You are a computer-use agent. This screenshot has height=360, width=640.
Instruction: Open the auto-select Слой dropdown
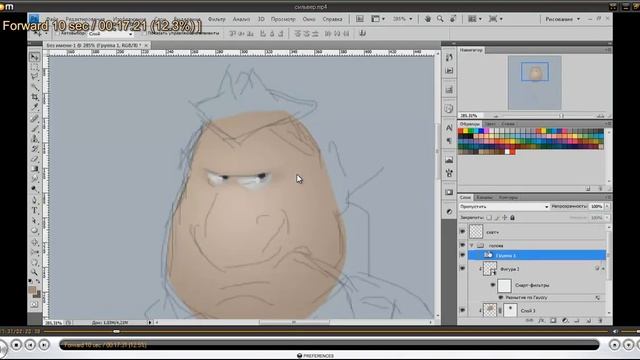pos(111,34)
